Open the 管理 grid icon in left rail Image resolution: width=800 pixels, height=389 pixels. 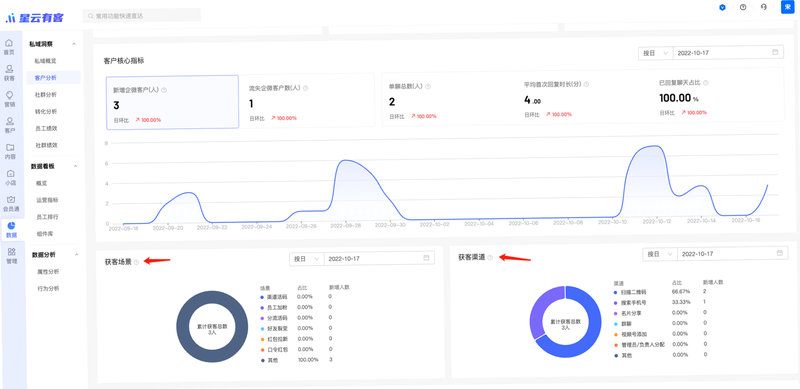point(11,256)
